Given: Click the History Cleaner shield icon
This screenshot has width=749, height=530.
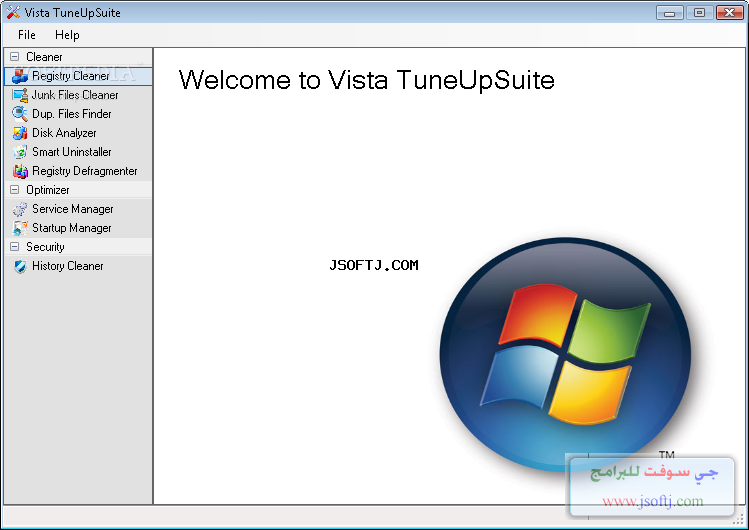Looking at the screenshot, I should click(20, 266).
